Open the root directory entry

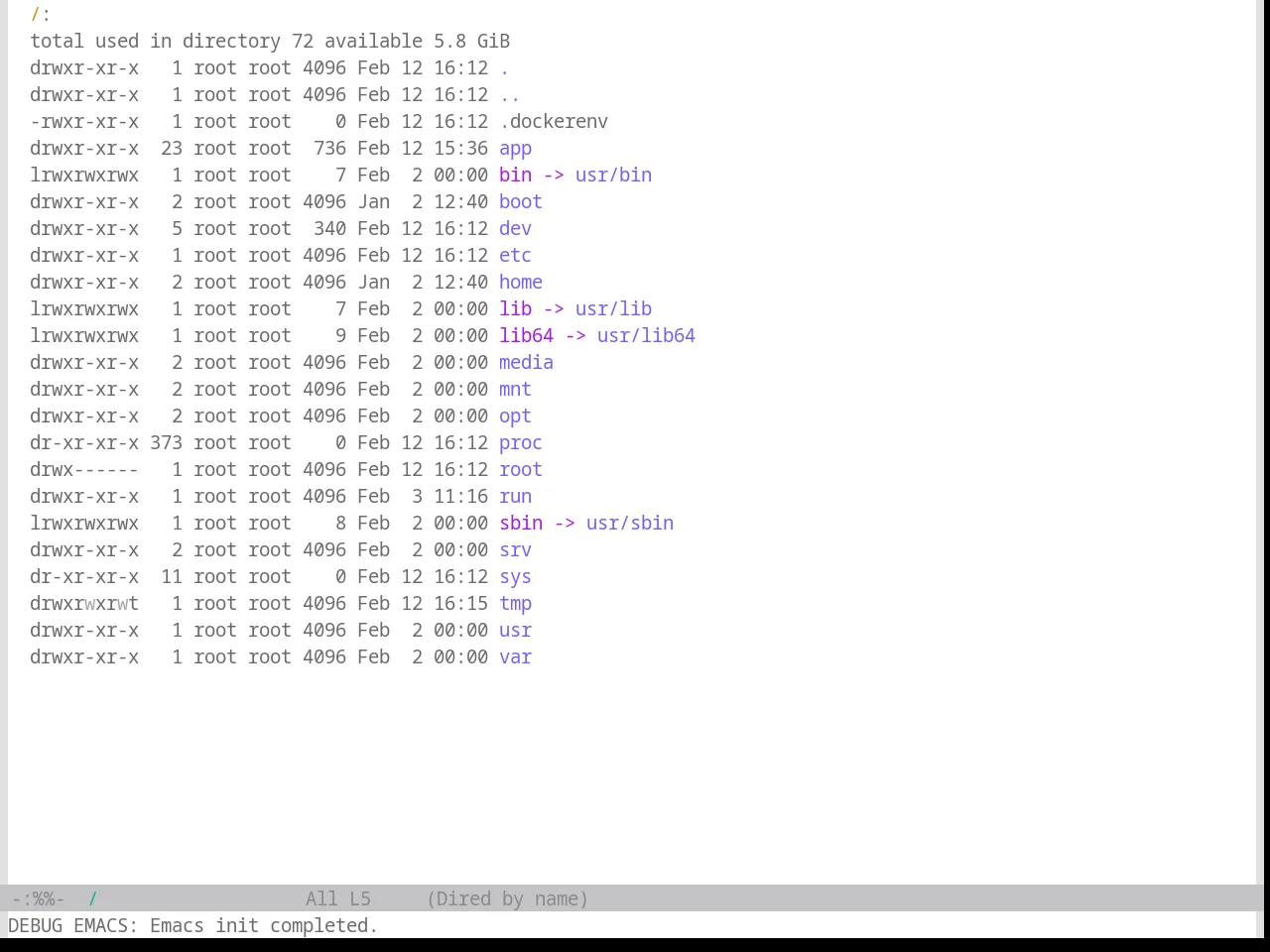(521, 470)
